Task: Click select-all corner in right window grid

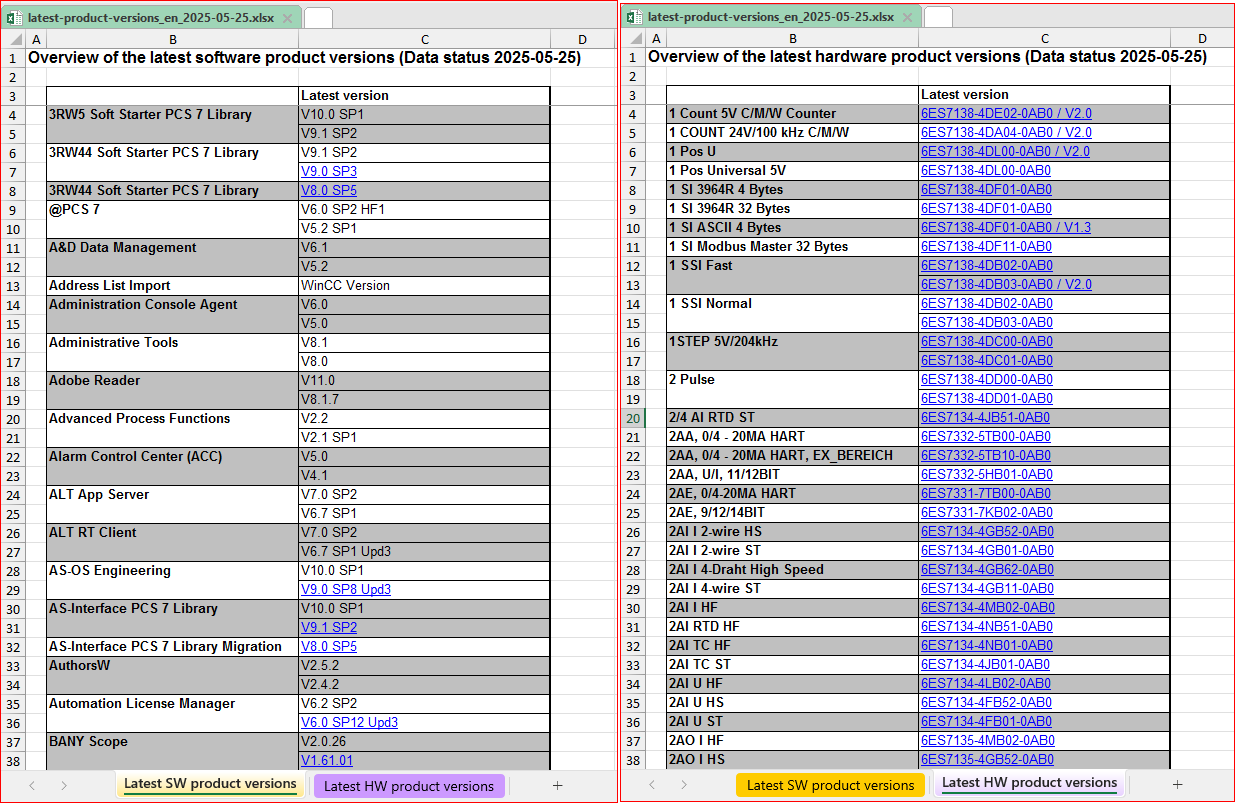Action: click(632, 39)
